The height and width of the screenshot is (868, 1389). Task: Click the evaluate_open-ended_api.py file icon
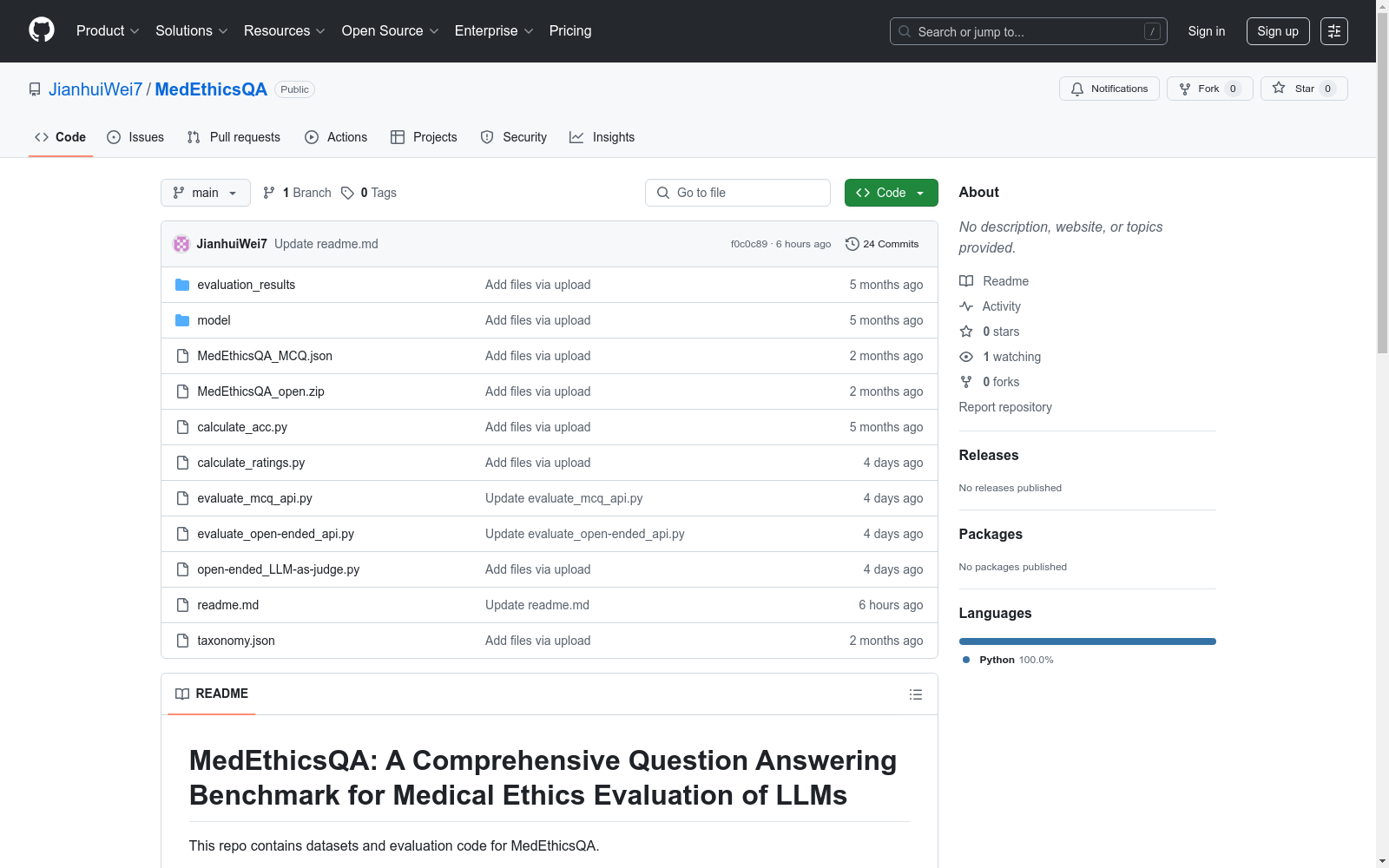tap(182, 534)
